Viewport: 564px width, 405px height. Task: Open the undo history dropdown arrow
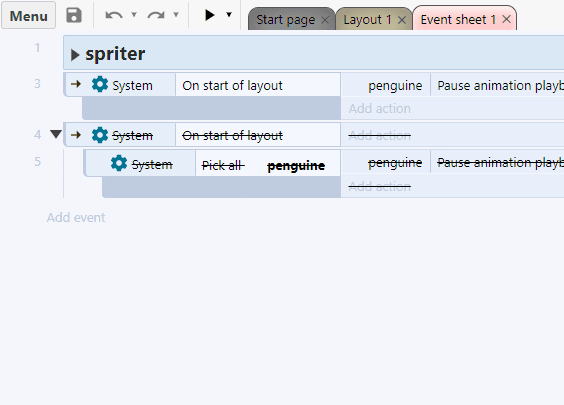[x=134, y=15]
